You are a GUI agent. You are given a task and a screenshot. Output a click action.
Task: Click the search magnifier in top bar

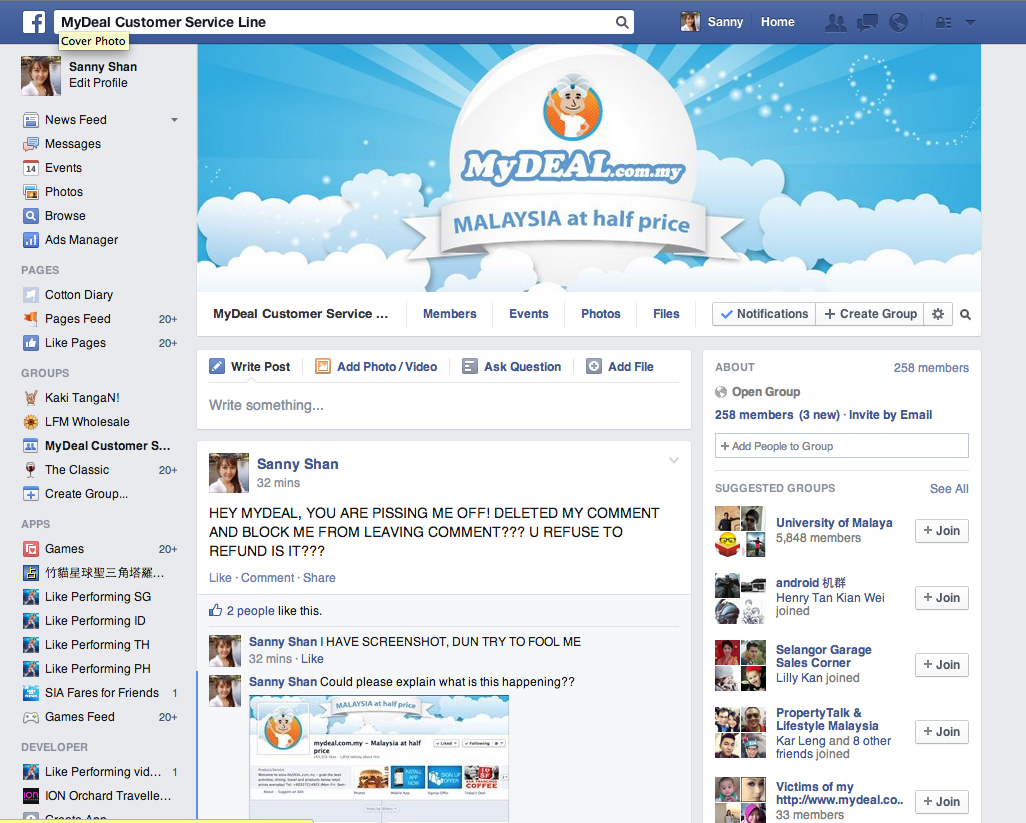[622, 22]
